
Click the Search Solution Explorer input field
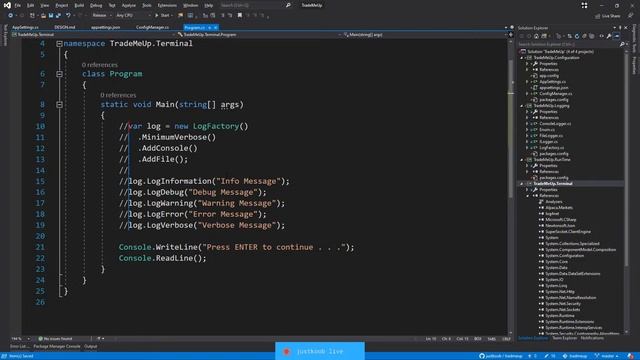568,44
